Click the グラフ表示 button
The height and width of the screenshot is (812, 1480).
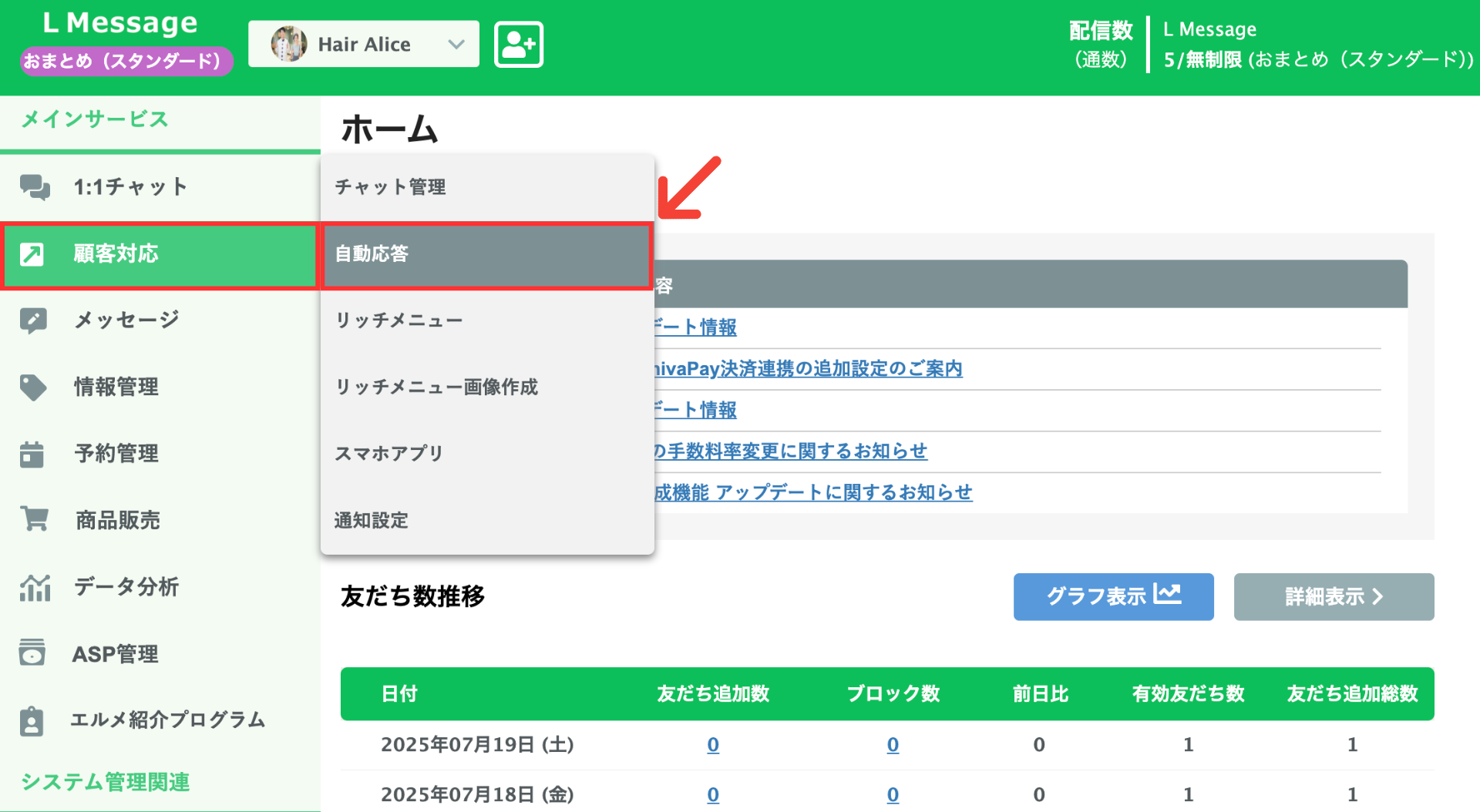1112,596
